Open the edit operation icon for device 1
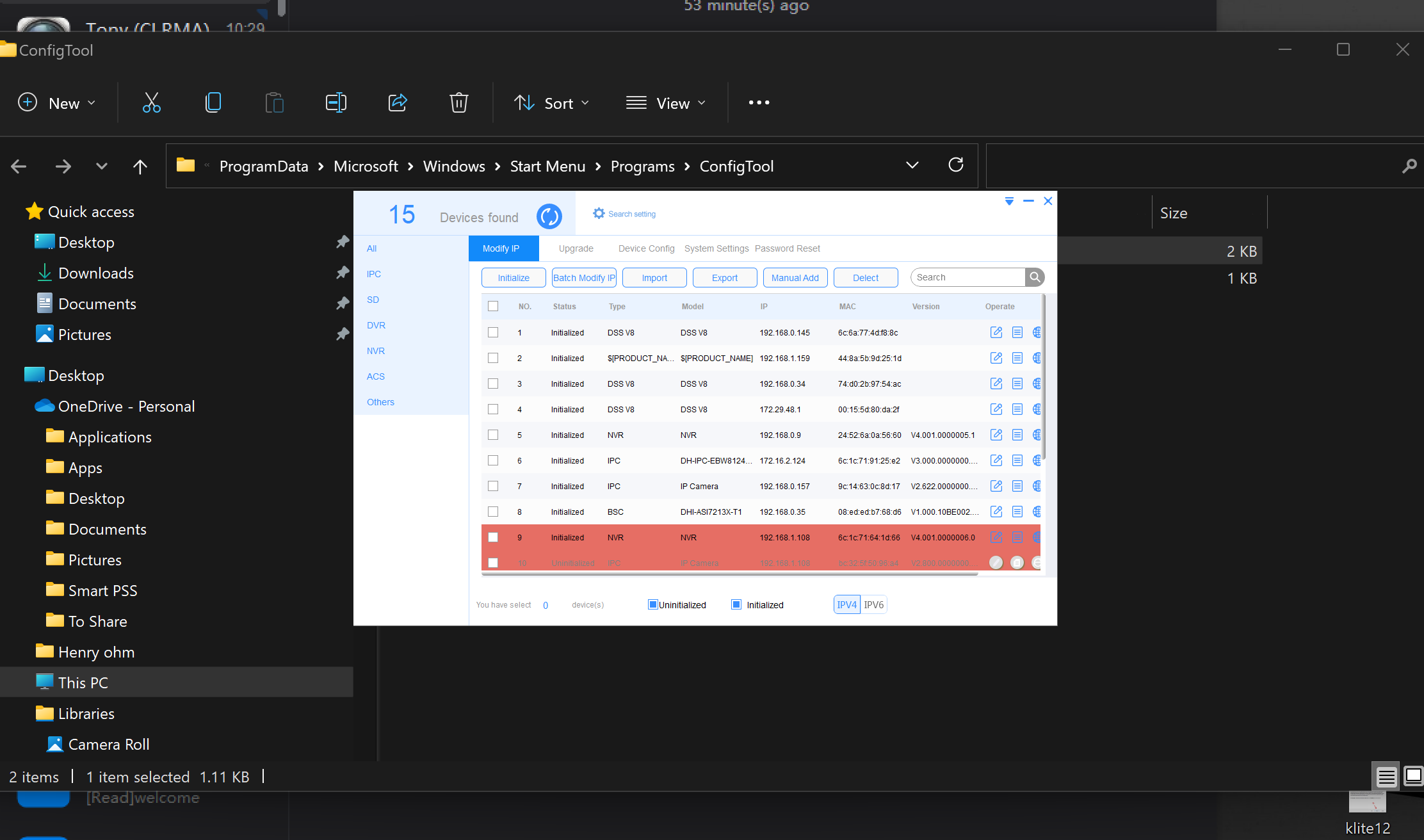Screen dimensions: 1424x840 pyautogui.click(x=996, y=332)
